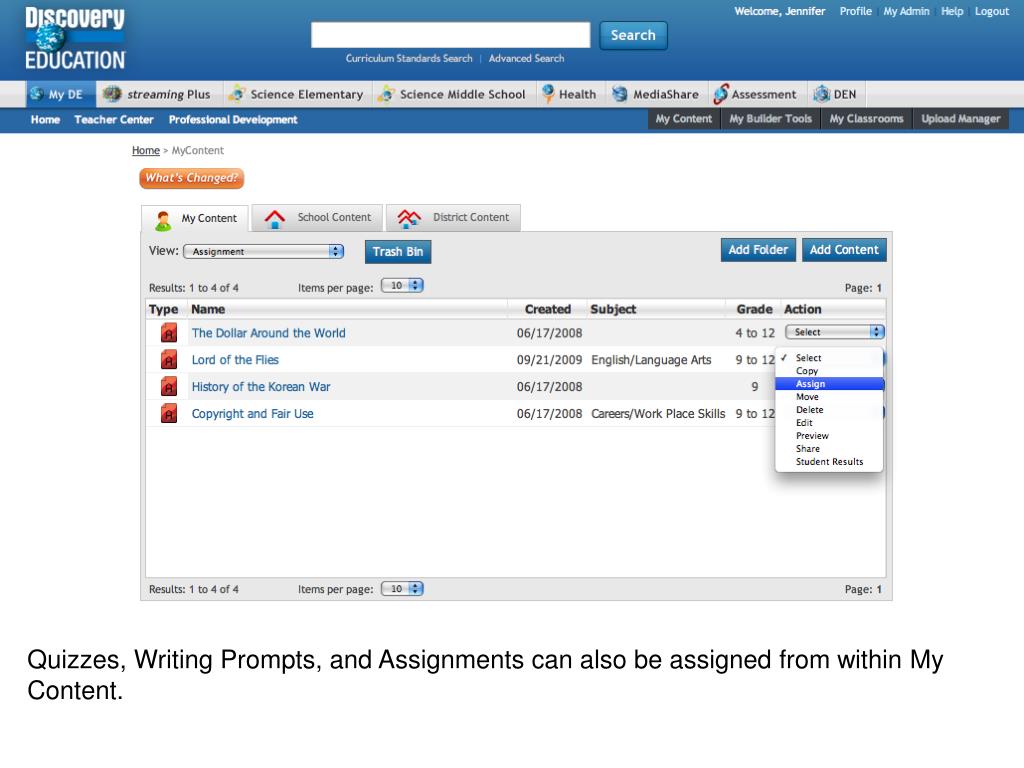Image resolution: width=1024 pixels, height=768 pixels.
Task: Click the Health icon
Action: coord(548,94)
